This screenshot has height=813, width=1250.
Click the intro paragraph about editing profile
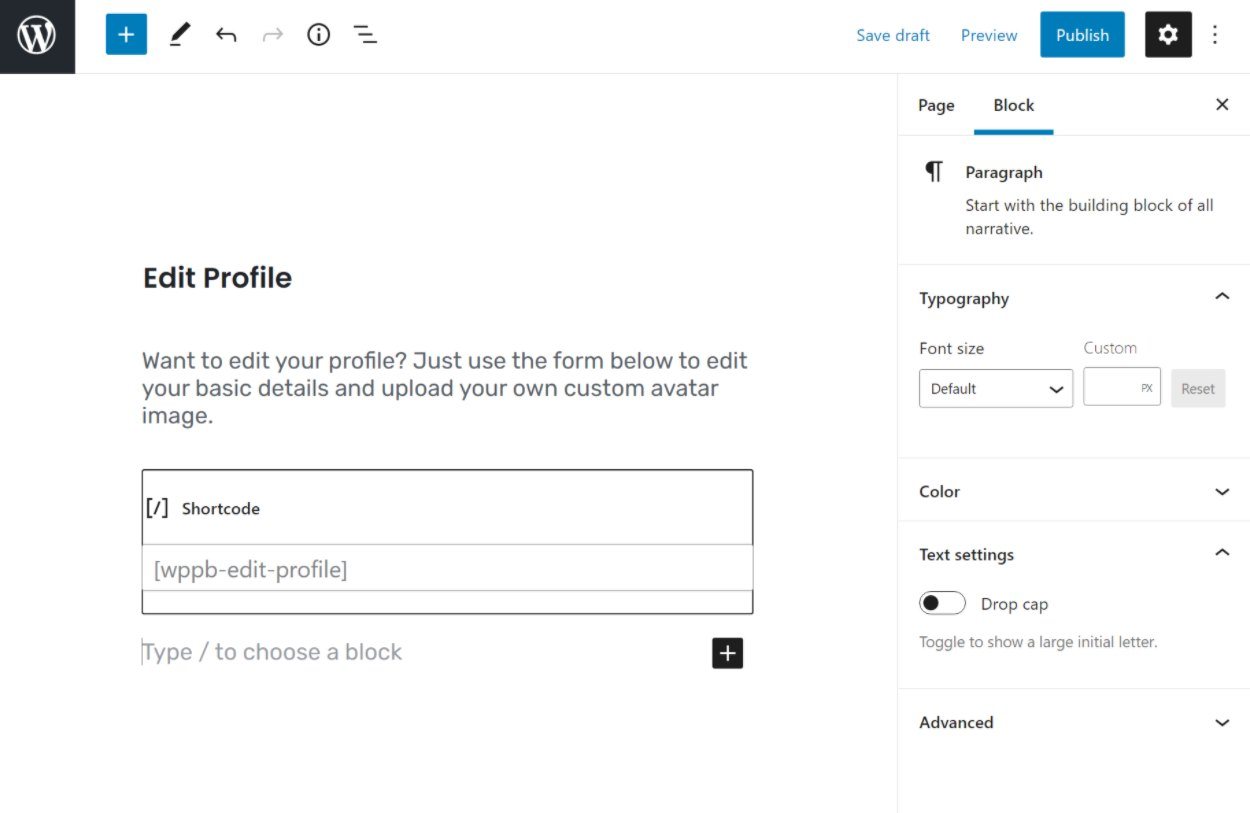click(445, 388)
